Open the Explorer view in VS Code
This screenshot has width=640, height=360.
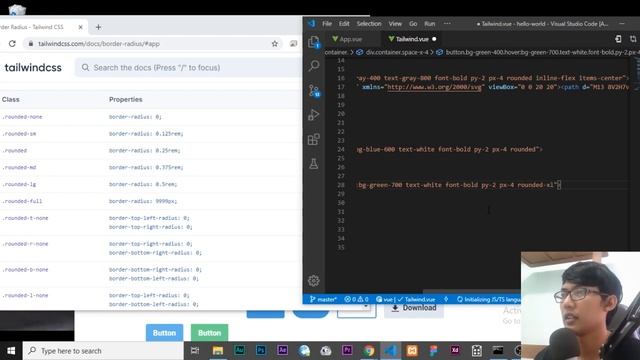[x=313, y=42]
